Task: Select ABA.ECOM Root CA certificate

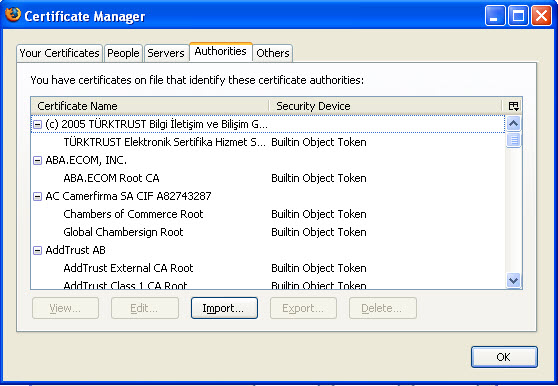Action: 268,178
